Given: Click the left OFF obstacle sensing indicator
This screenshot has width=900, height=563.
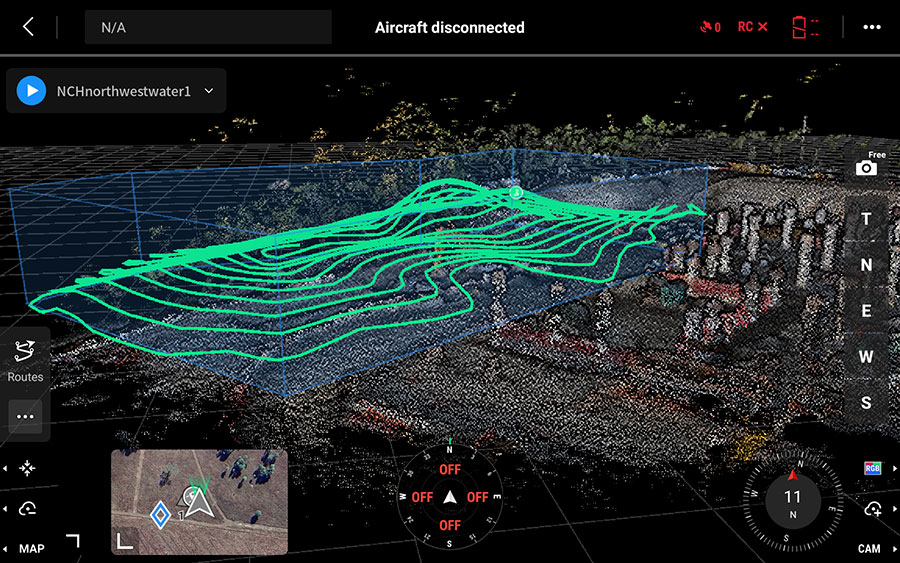Looking at the screenshot, I should (x=422, y=498).
